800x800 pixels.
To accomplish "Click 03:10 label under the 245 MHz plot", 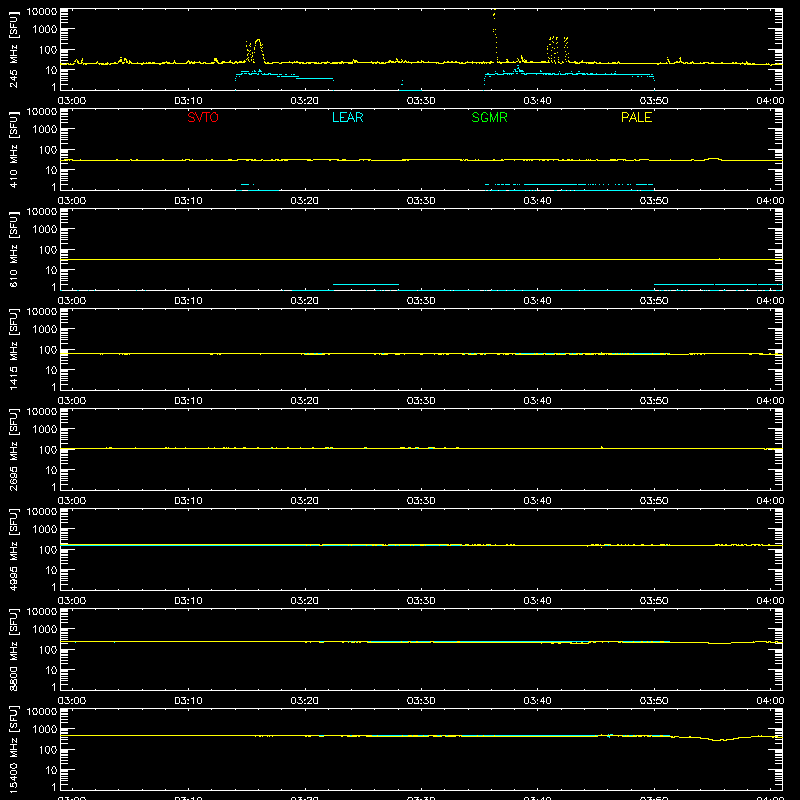I will point(188,101).
